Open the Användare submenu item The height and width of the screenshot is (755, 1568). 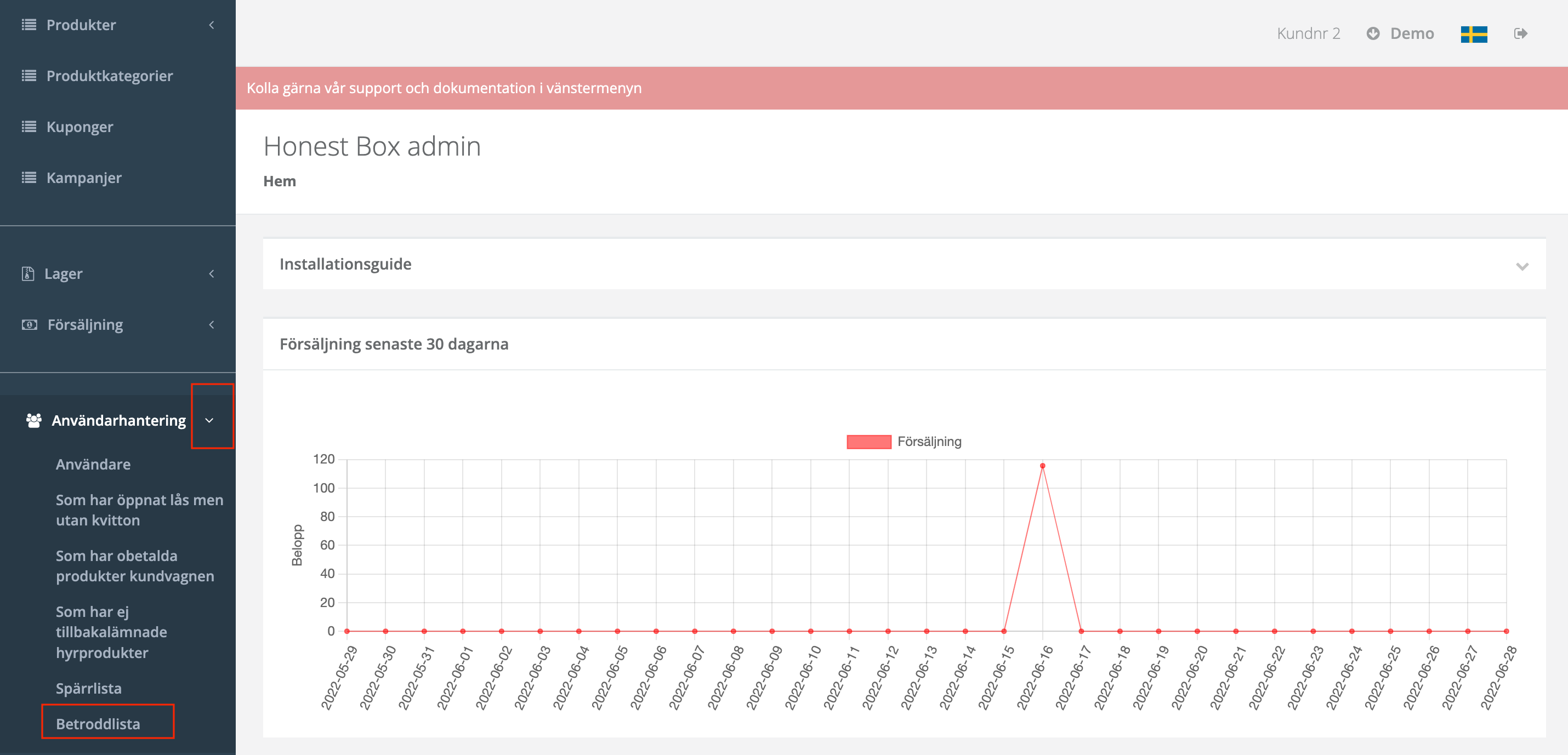93,464
